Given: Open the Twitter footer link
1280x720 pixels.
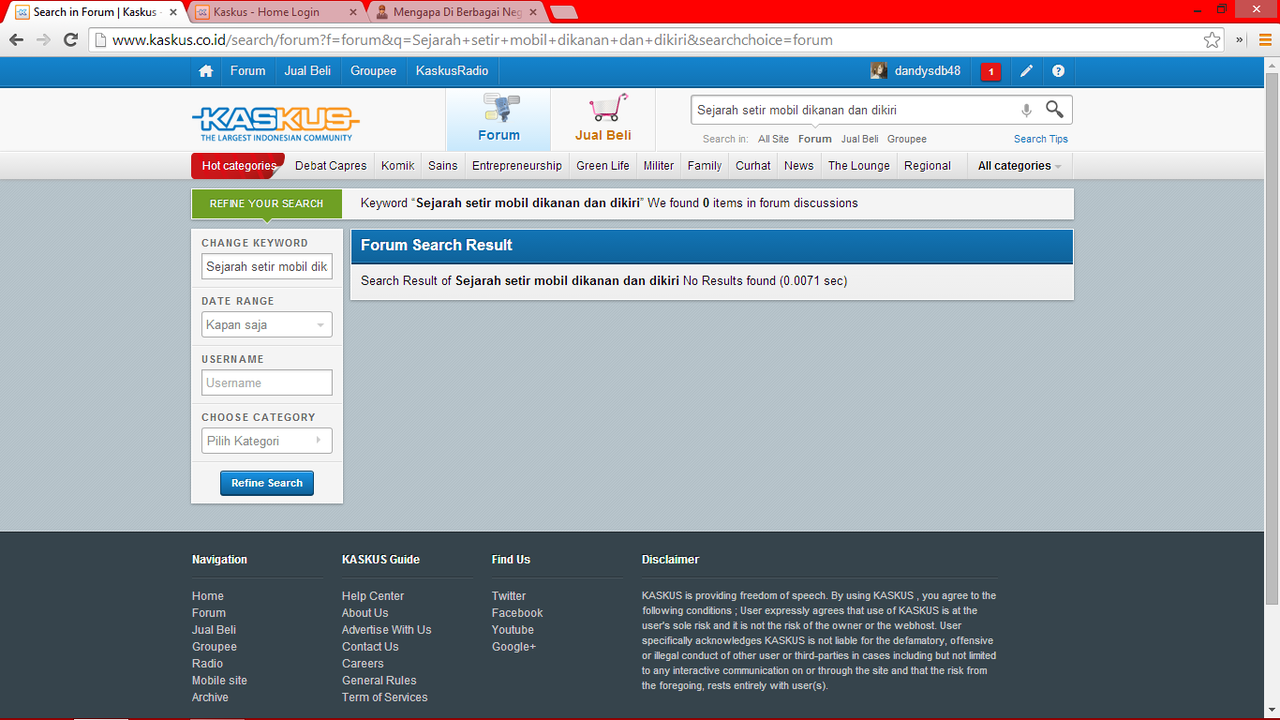Looking at the screenshot, I should 509,596.
